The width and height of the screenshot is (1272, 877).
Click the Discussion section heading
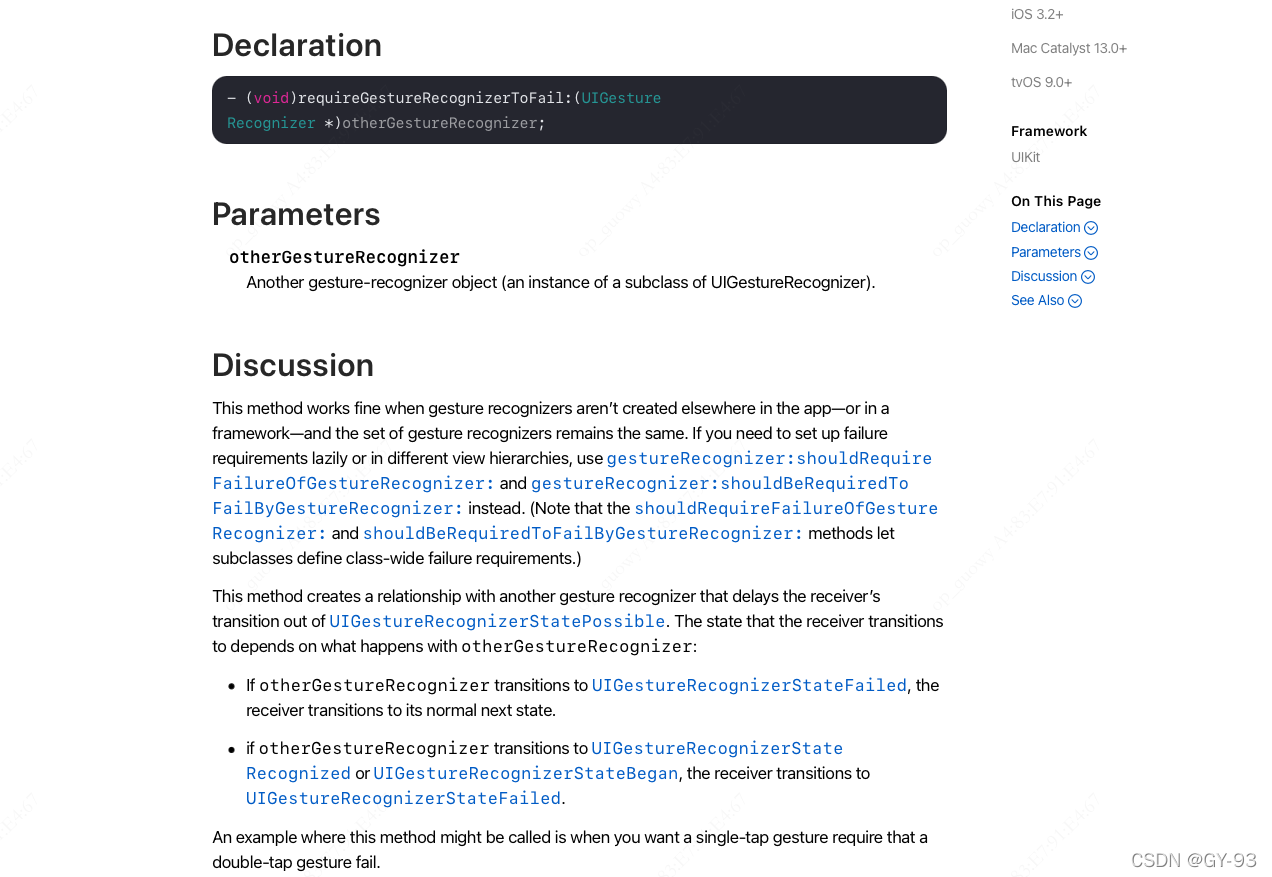tap(293, 366)
